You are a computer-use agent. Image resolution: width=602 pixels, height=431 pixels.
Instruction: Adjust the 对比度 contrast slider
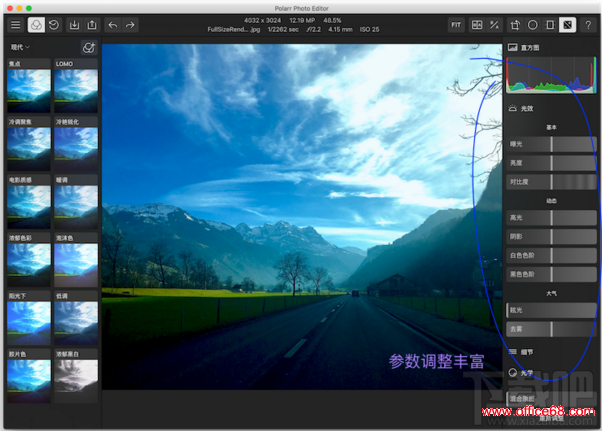(551, 182)
